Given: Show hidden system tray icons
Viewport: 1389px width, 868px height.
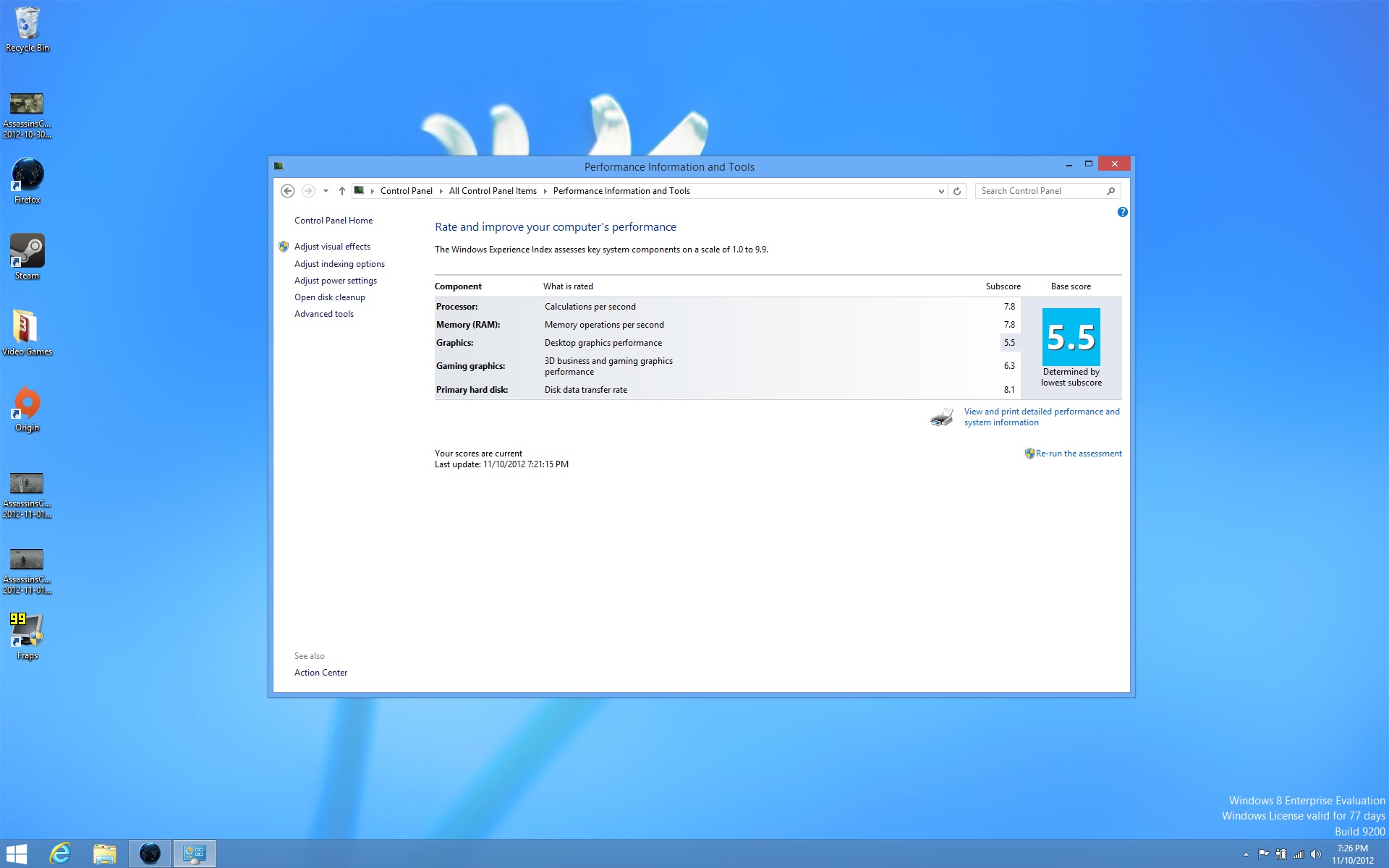Looking at the screenshot, I should click(x=1245, y=854).
